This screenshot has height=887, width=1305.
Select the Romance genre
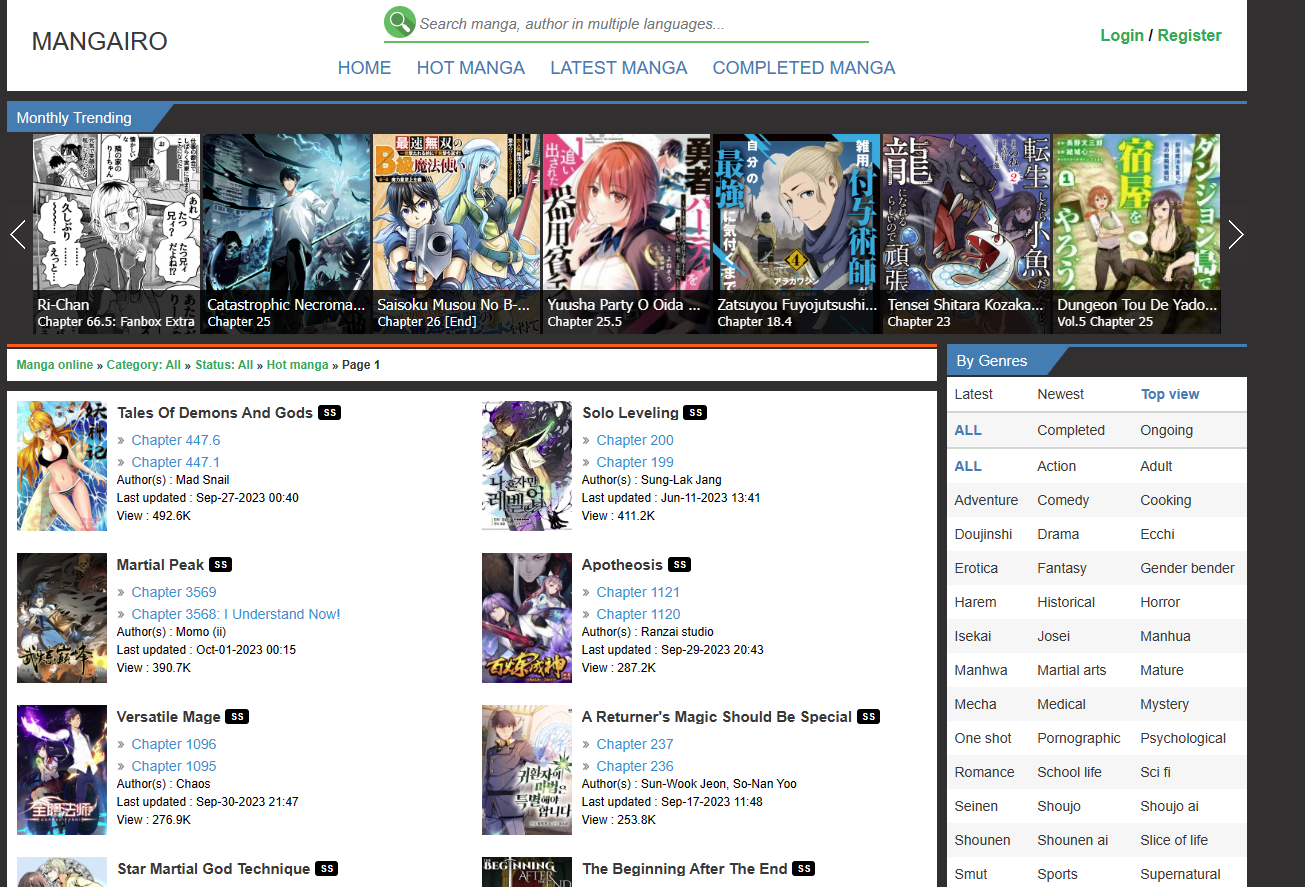point(985,772)
